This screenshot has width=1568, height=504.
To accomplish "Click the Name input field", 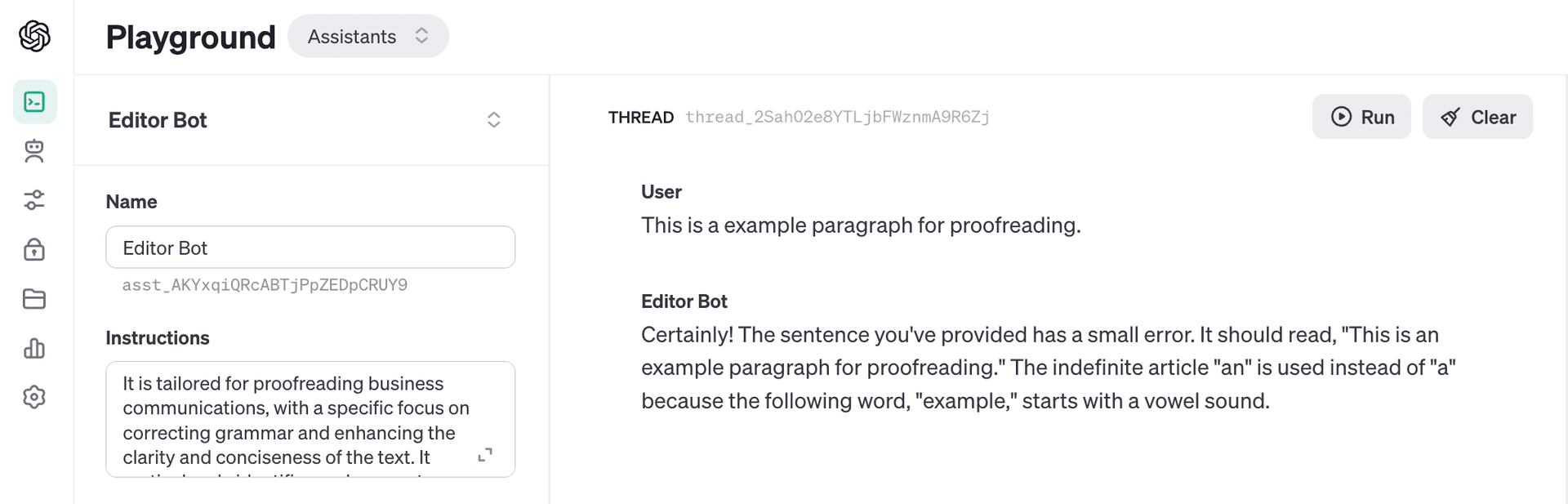I will [310, 248].
